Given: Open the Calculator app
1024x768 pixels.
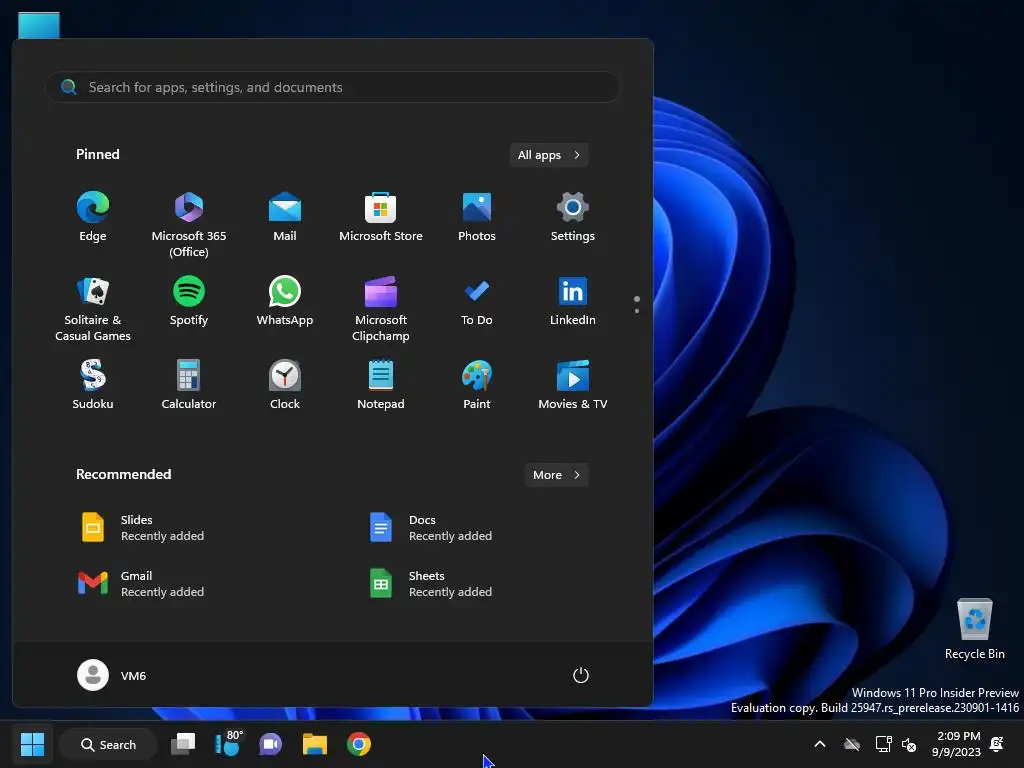Looking at the screenshot, I should 189,385.
